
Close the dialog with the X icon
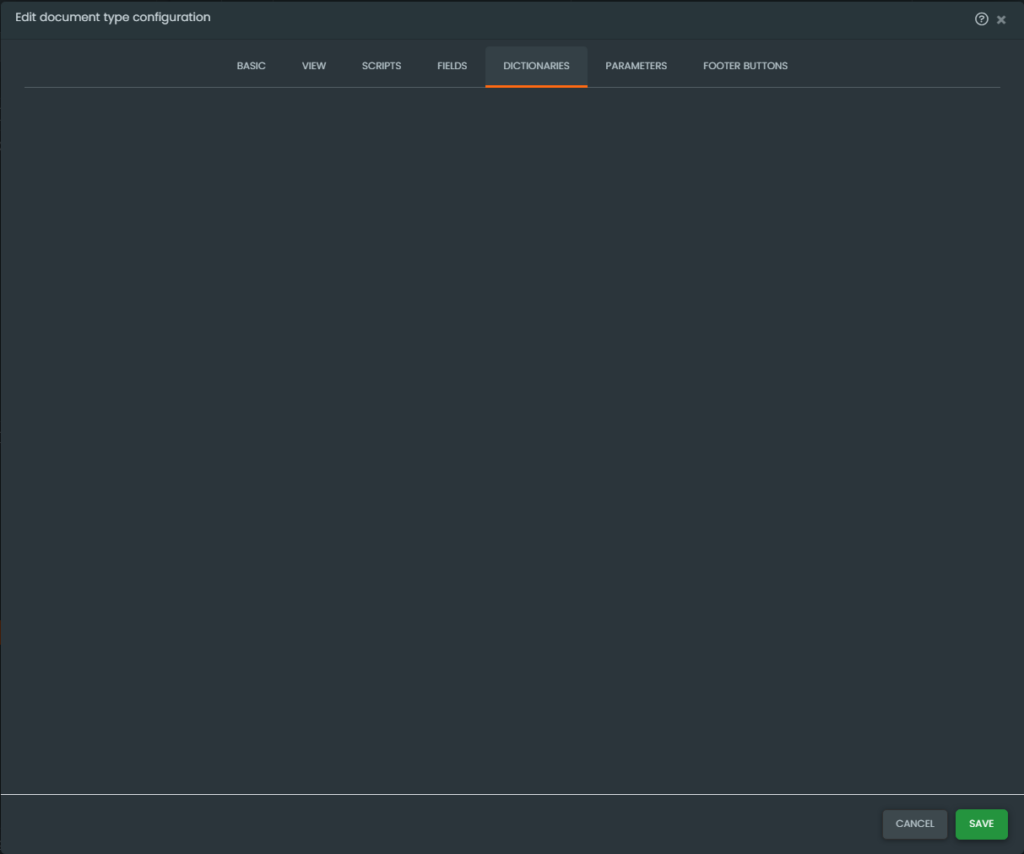(1001, 20)
